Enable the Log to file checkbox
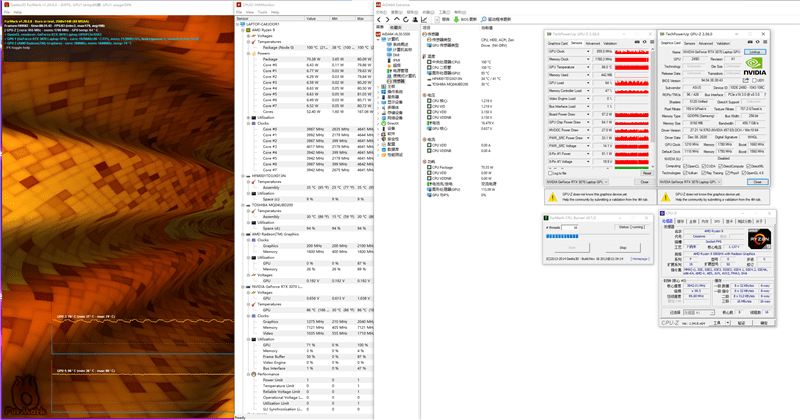Image resolution: width=800 pixels, height=420 pixels. [549, 173]
